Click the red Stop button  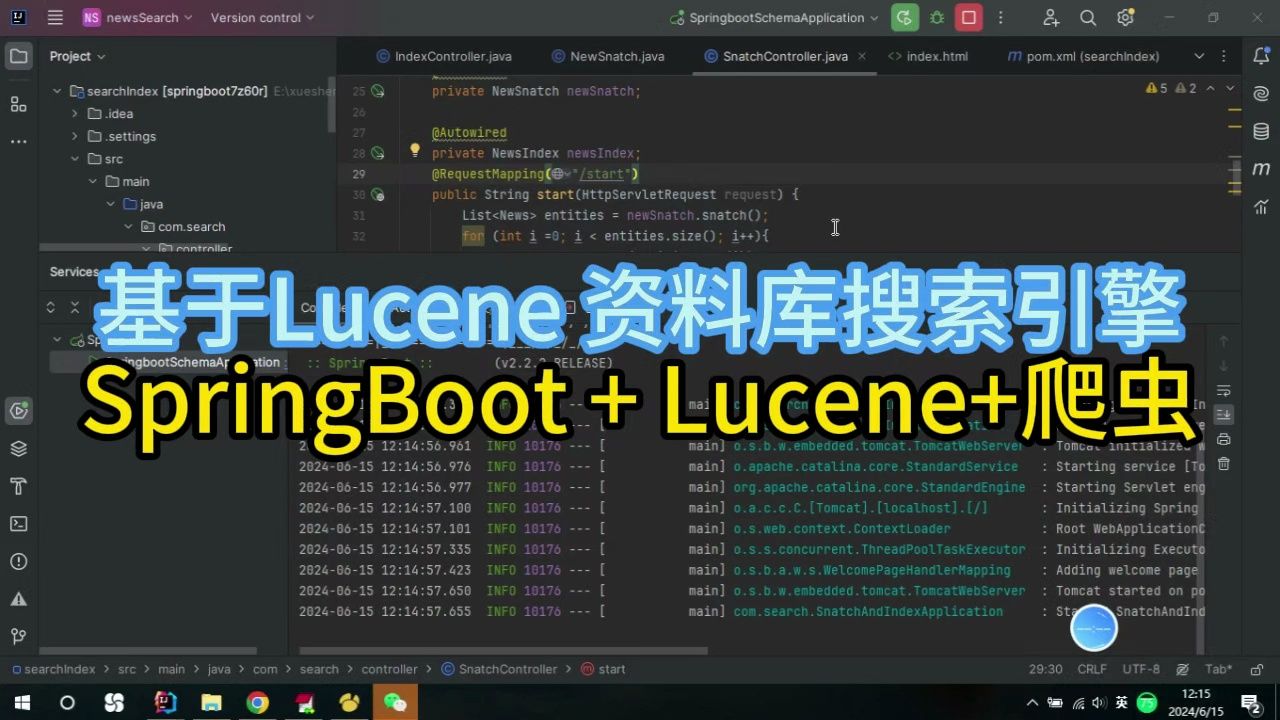point(968,17)
